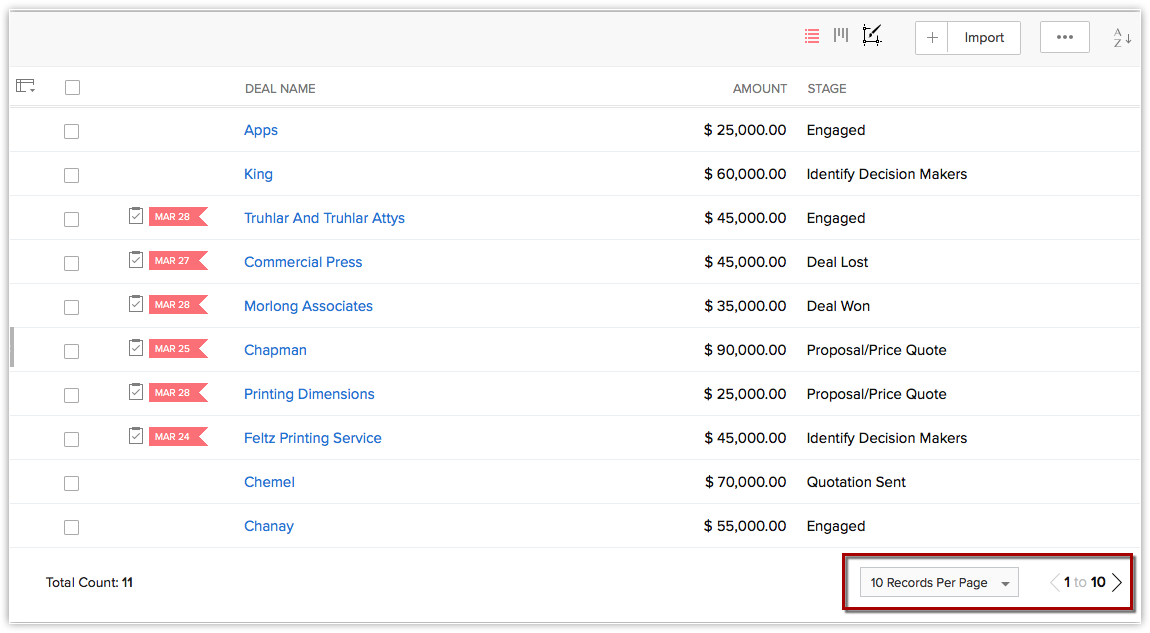Open the Truhlar And Truhlar Attys deal
The width and height of the screenshot is (1150, 633).
pos(324,218)
